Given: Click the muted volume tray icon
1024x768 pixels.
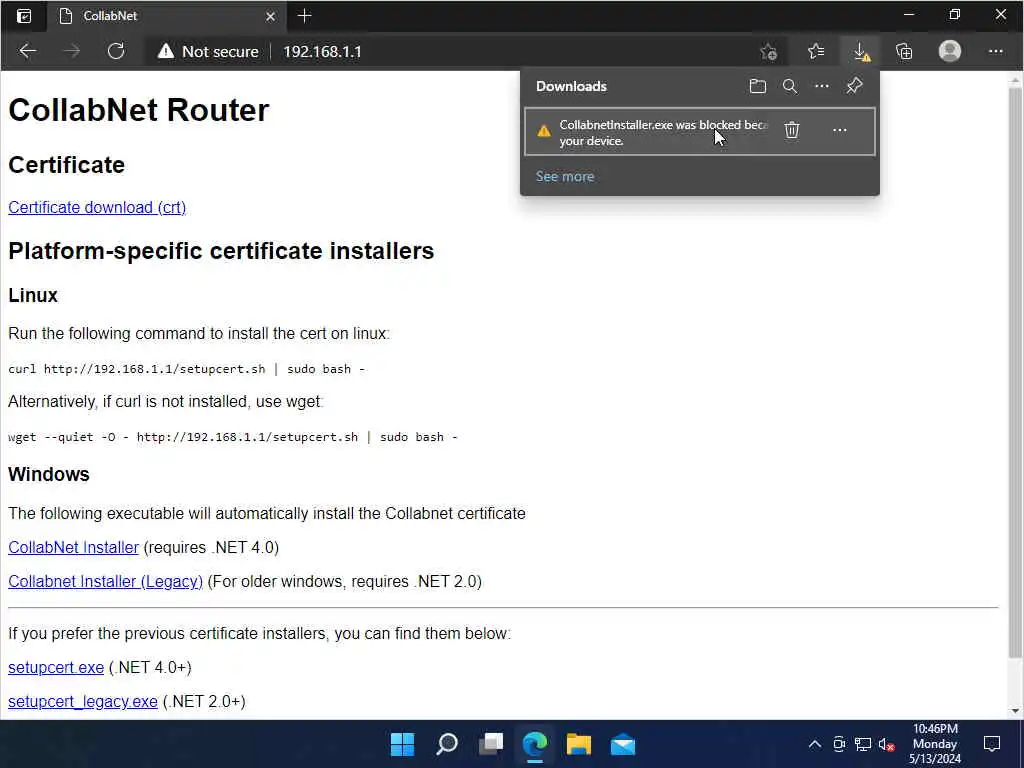Looking at the screenshot, I should click(x=886, y=744).
